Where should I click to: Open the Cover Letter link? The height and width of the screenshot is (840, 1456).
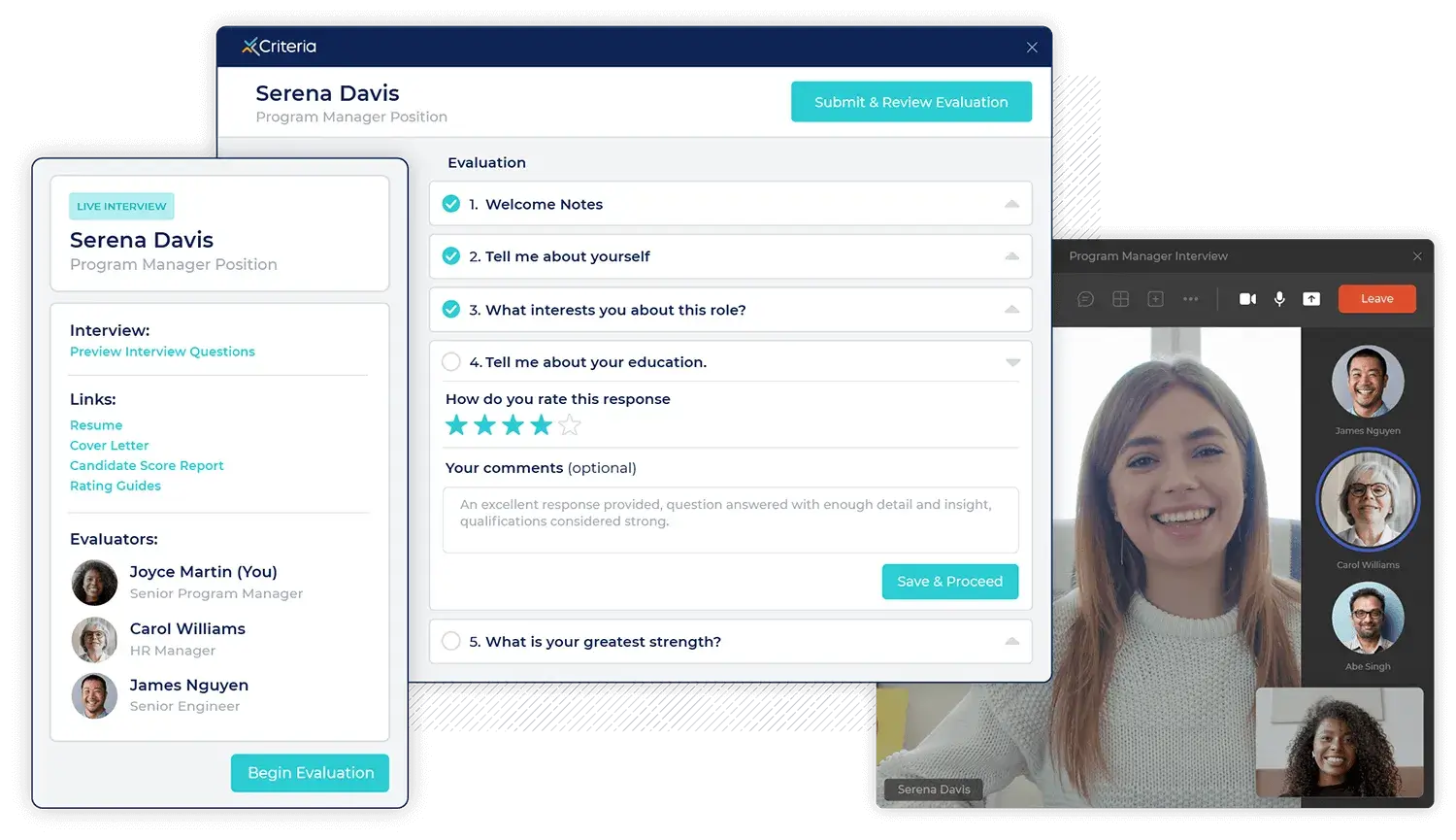[109, 446]
